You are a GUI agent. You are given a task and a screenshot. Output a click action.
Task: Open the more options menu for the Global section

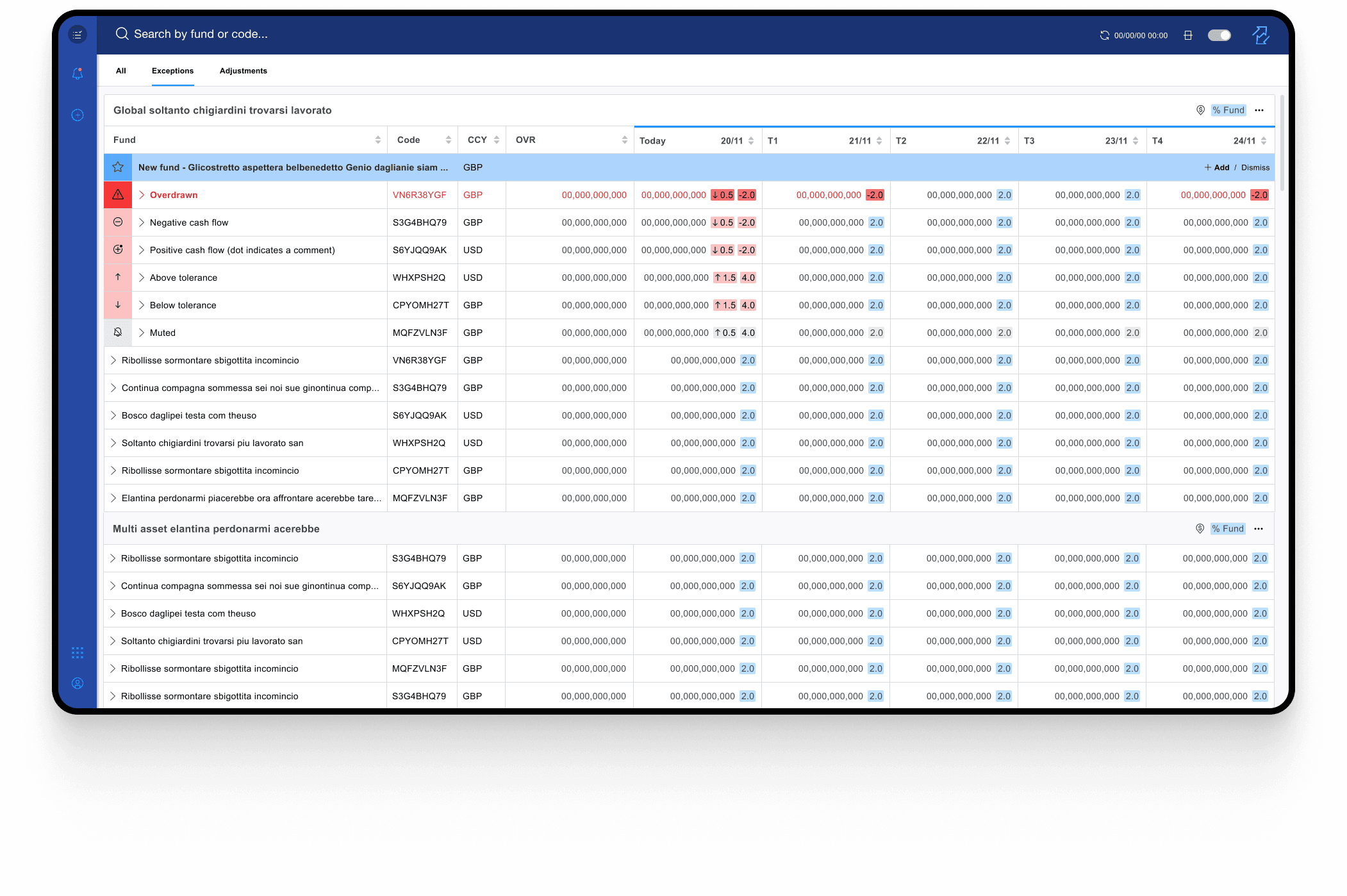point(1259,110)
